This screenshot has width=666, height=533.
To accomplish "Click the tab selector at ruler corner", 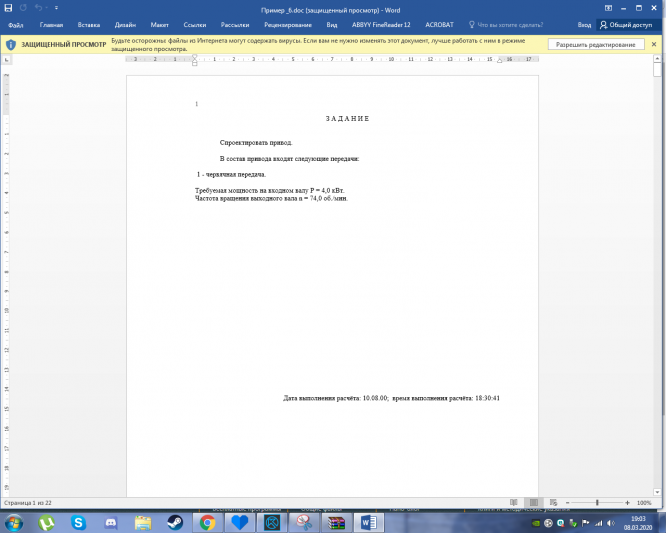I will click(6, 60).
